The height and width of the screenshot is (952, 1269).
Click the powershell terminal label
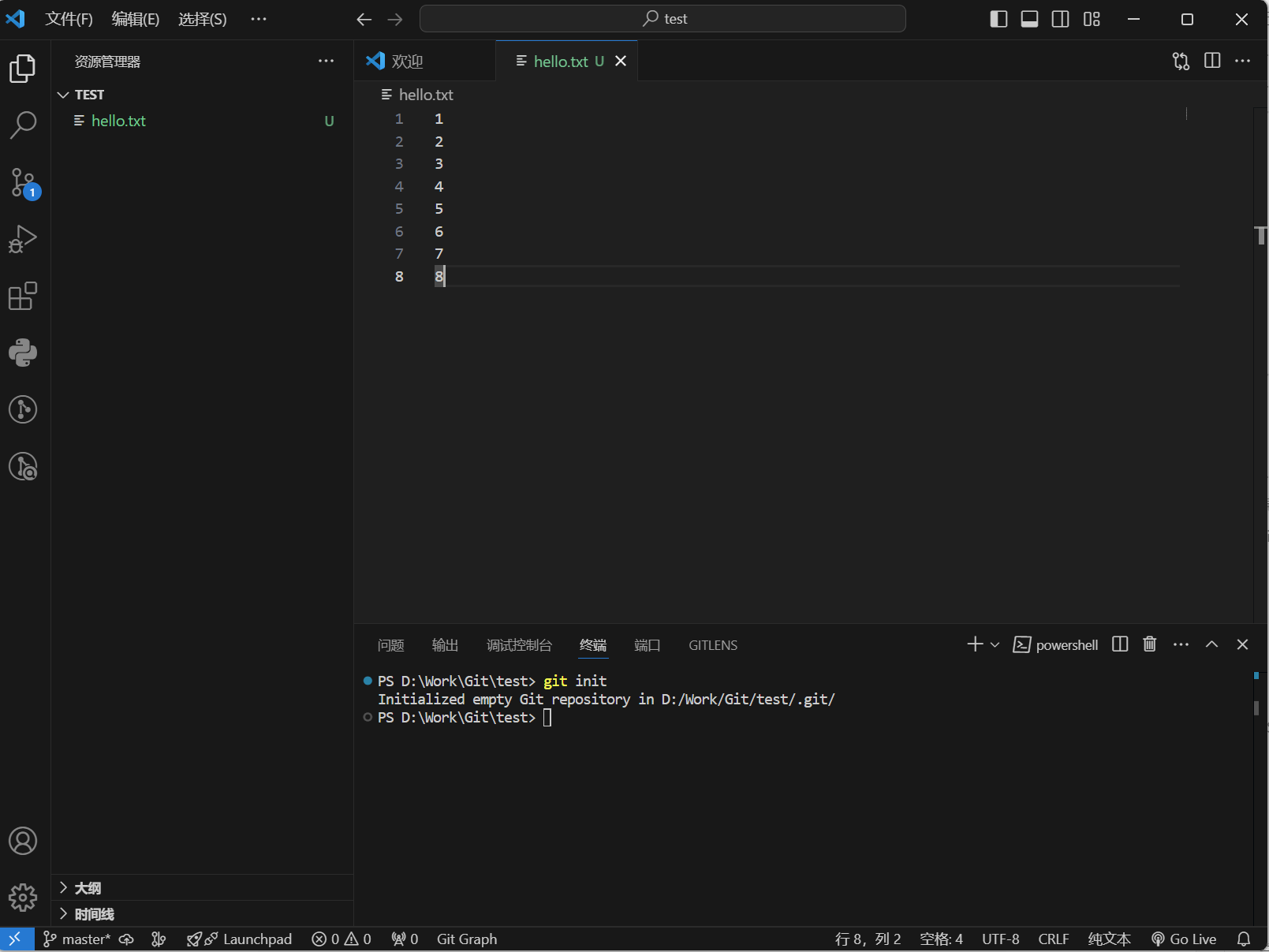1055,644
